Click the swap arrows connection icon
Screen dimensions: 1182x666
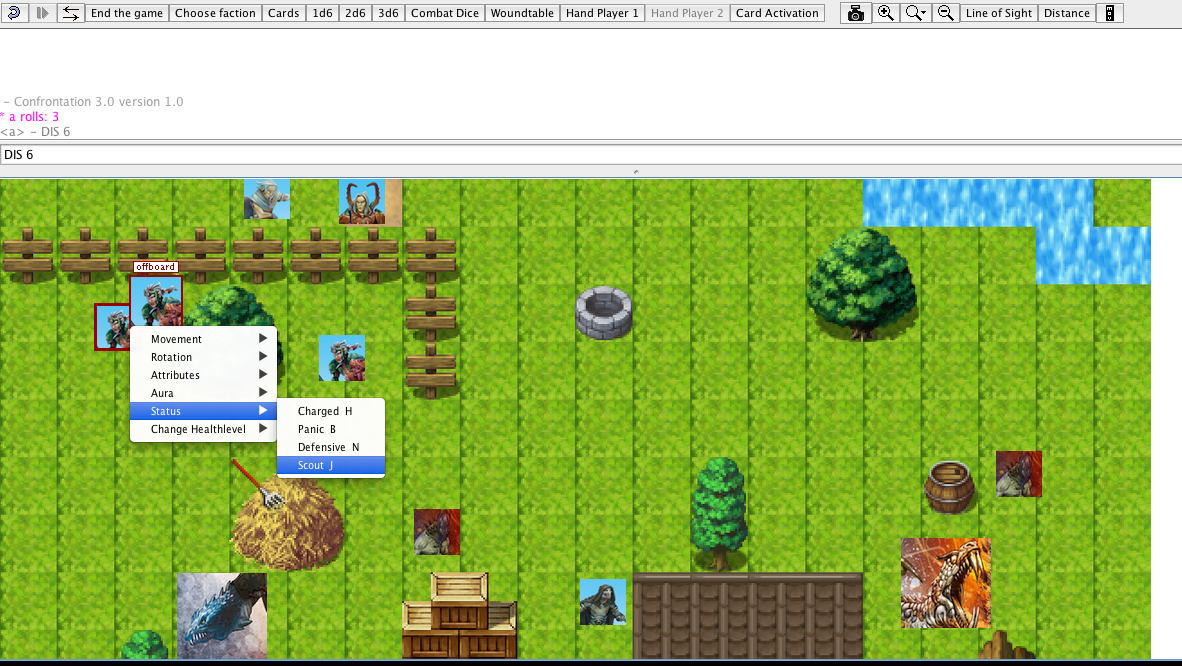[70, 13]
